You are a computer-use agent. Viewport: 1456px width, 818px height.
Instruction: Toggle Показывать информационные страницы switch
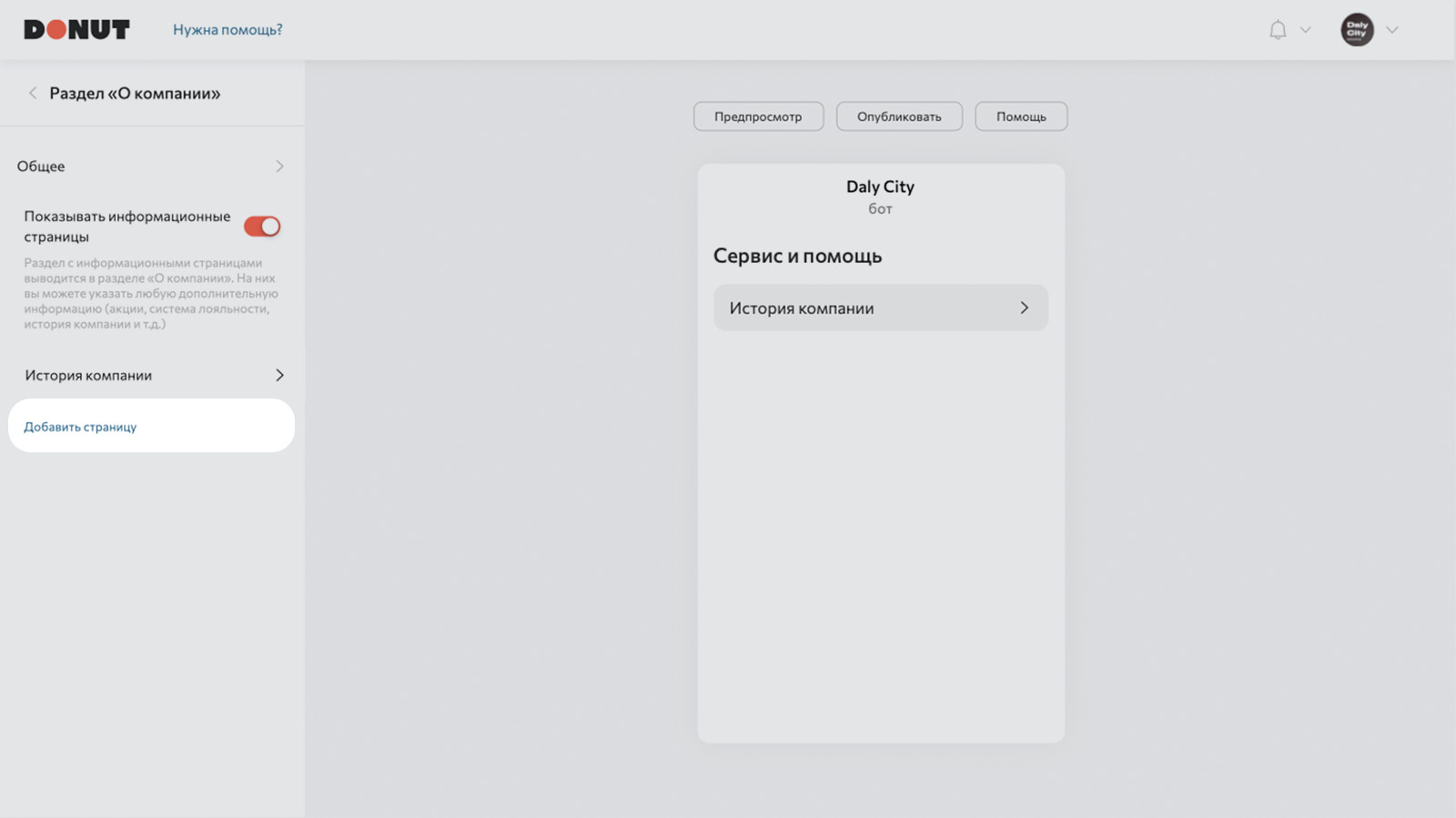pos(262,227)
